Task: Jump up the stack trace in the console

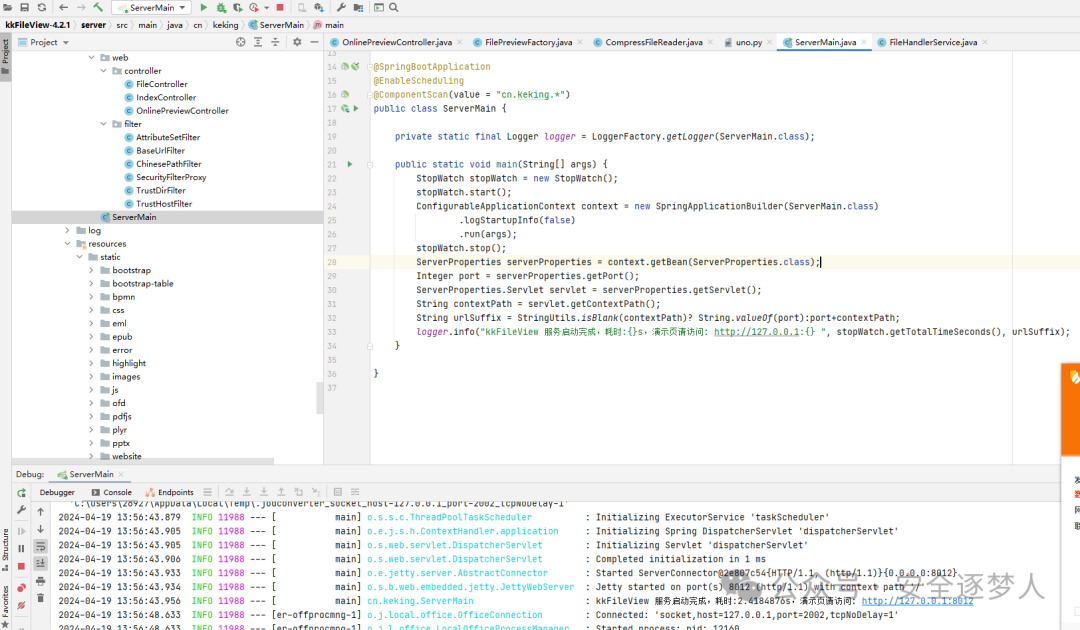Action: click(x=41, y=512)
